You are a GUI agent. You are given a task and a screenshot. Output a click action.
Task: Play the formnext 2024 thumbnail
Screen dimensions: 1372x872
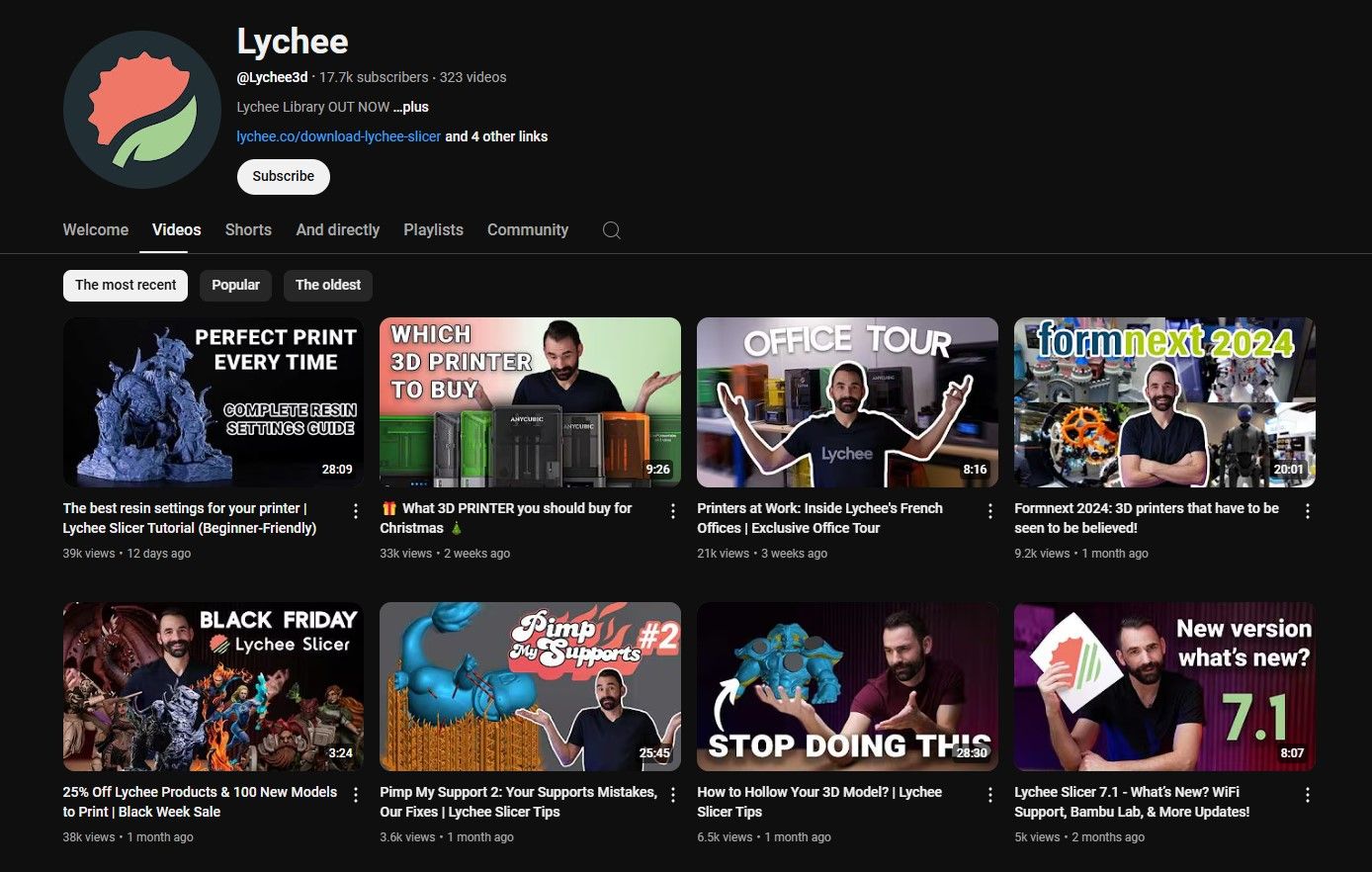(1164, 401)
